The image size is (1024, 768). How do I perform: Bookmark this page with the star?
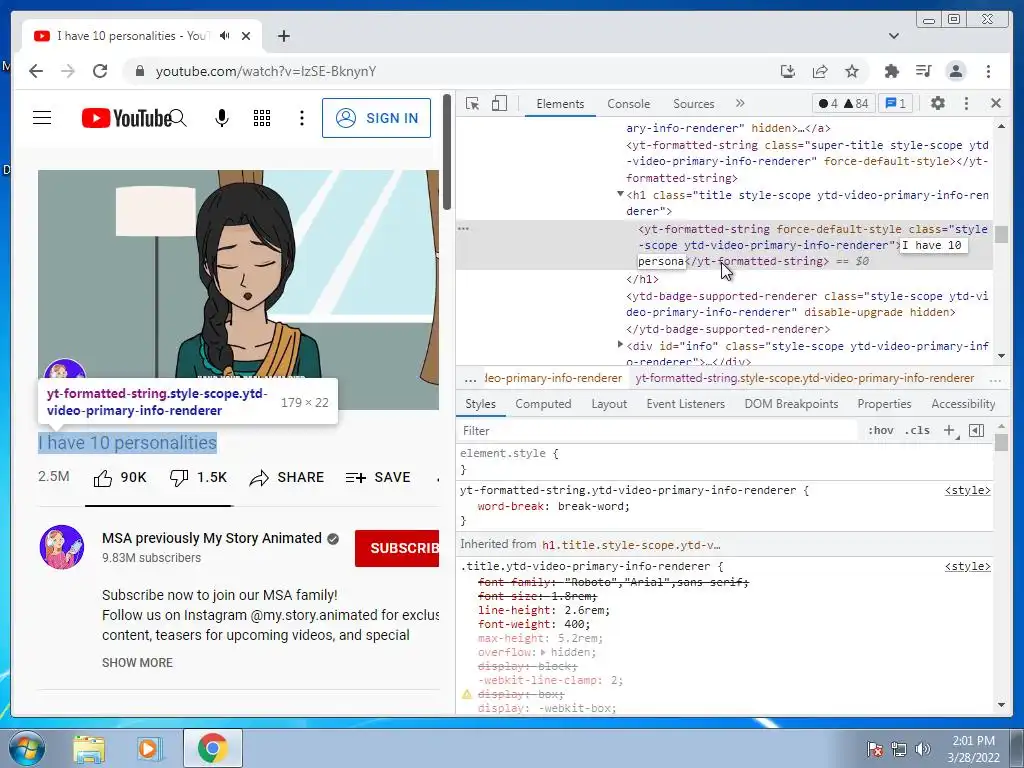852,71
